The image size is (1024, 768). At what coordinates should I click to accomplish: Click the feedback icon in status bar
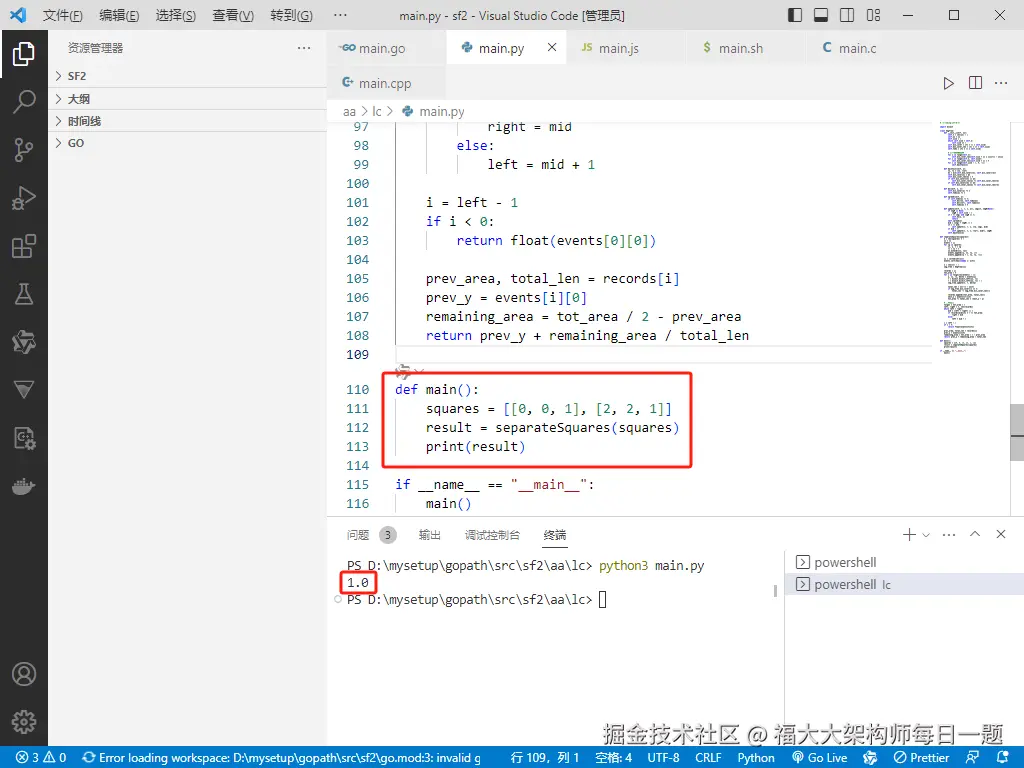point(972,758)
